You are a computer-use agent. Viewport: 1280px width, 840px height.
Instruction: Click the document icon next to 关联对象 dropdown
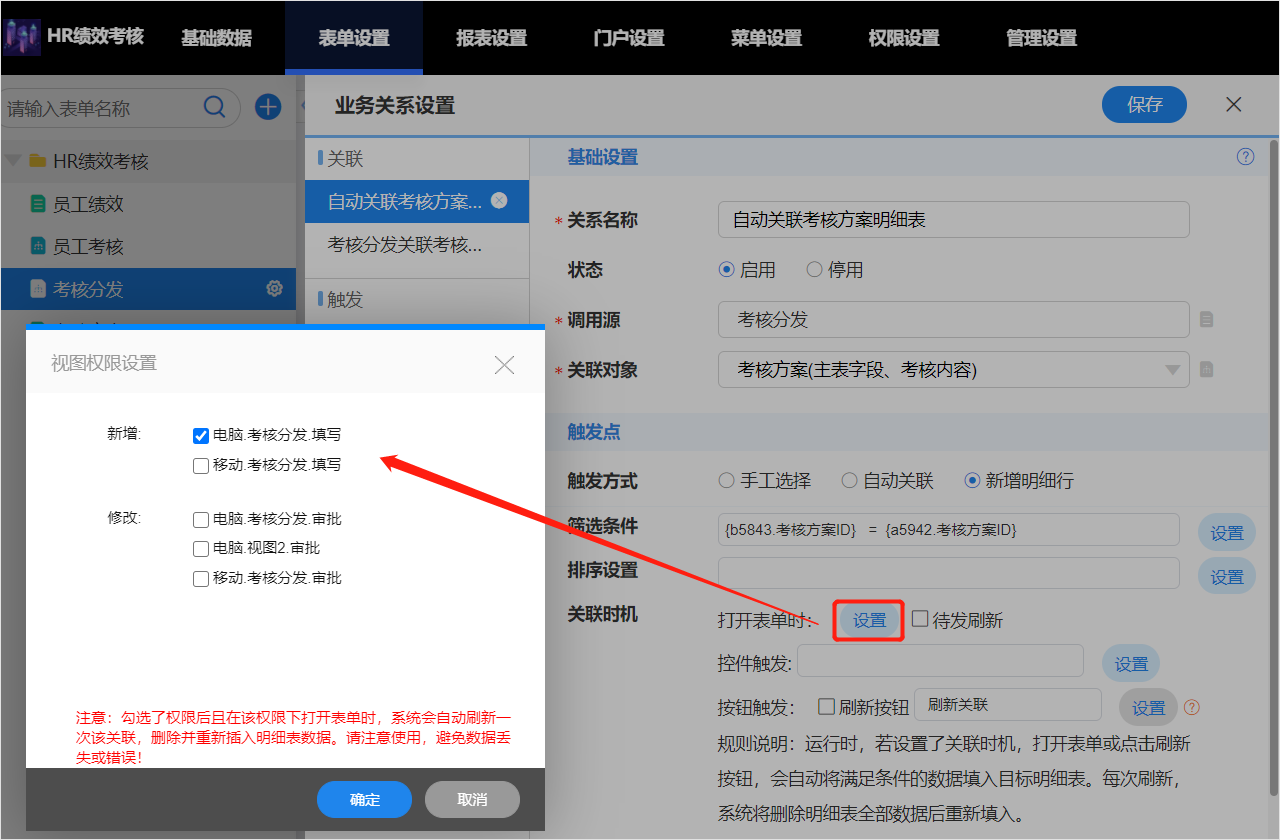[1206, 370]
